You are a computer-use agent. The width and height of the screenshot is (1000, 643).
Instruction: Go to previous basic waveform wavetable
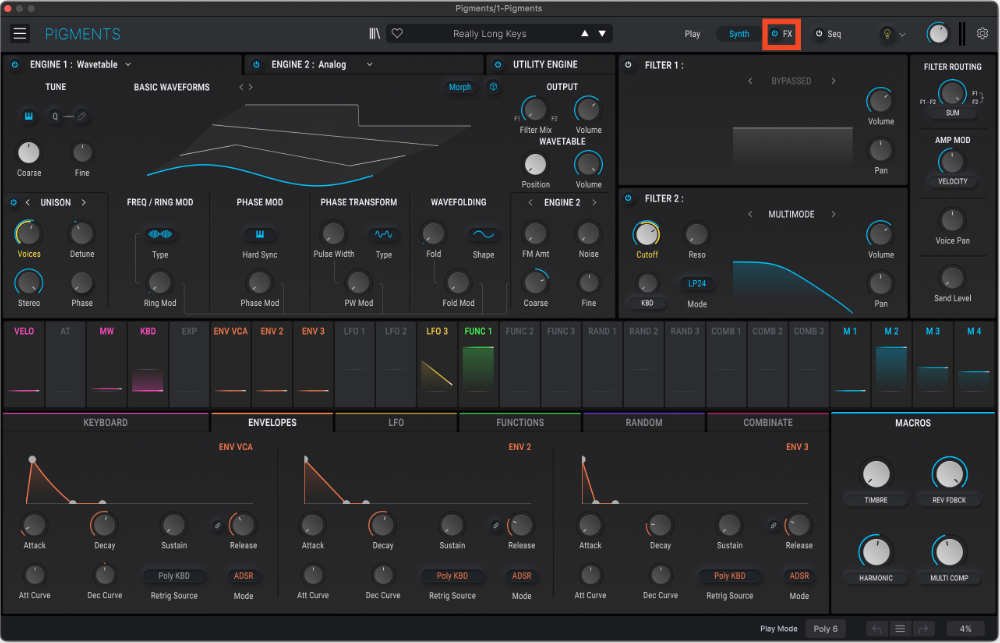(x=241, y=87)
